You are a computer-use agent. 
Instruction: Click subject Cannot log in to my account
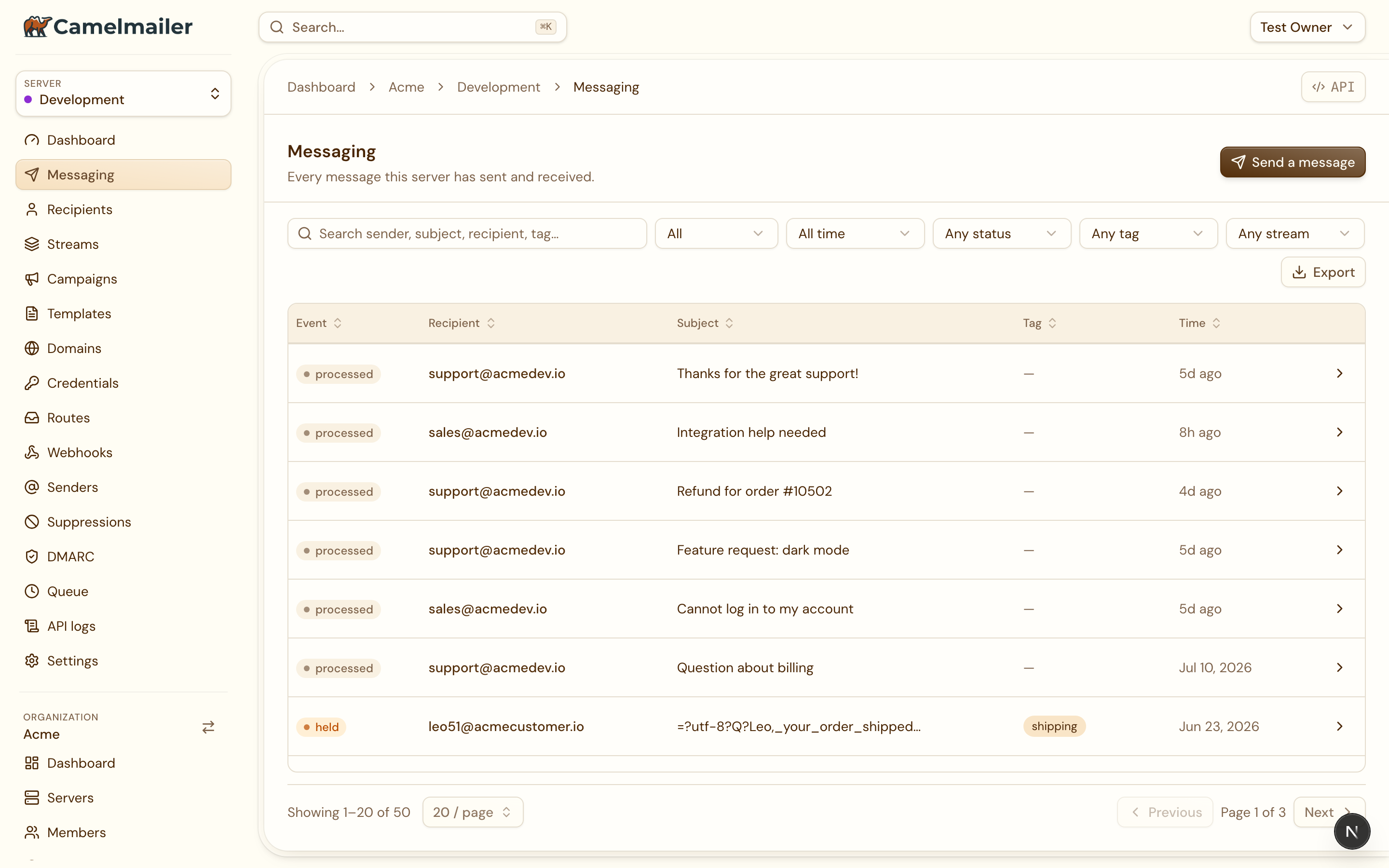[x=764, y=609]
